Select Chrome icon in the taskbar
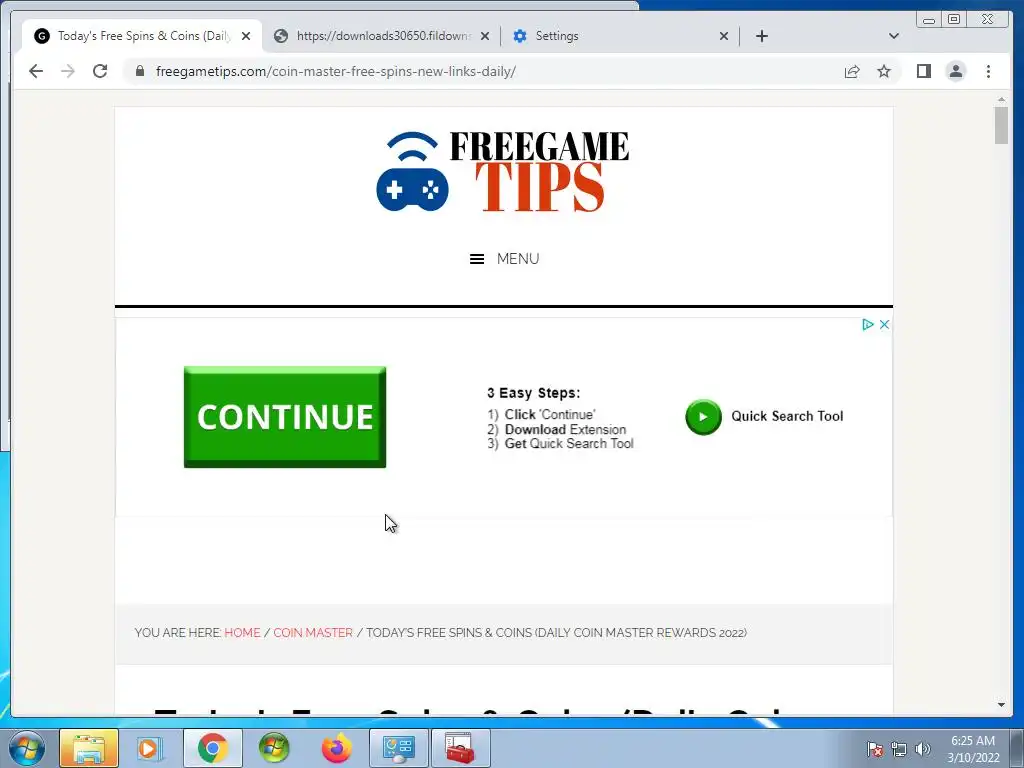Viewport: 1024px width, 768px height. pyautogui.click(x=213, y=748)
